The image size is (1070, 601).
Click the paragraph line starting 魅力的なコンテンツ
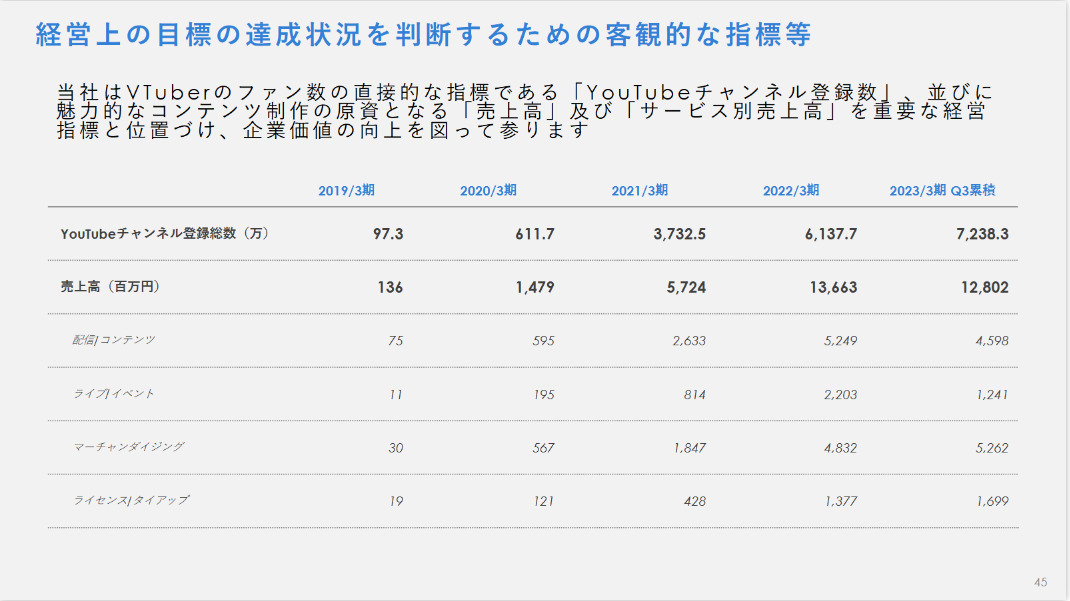click(521, 111)
